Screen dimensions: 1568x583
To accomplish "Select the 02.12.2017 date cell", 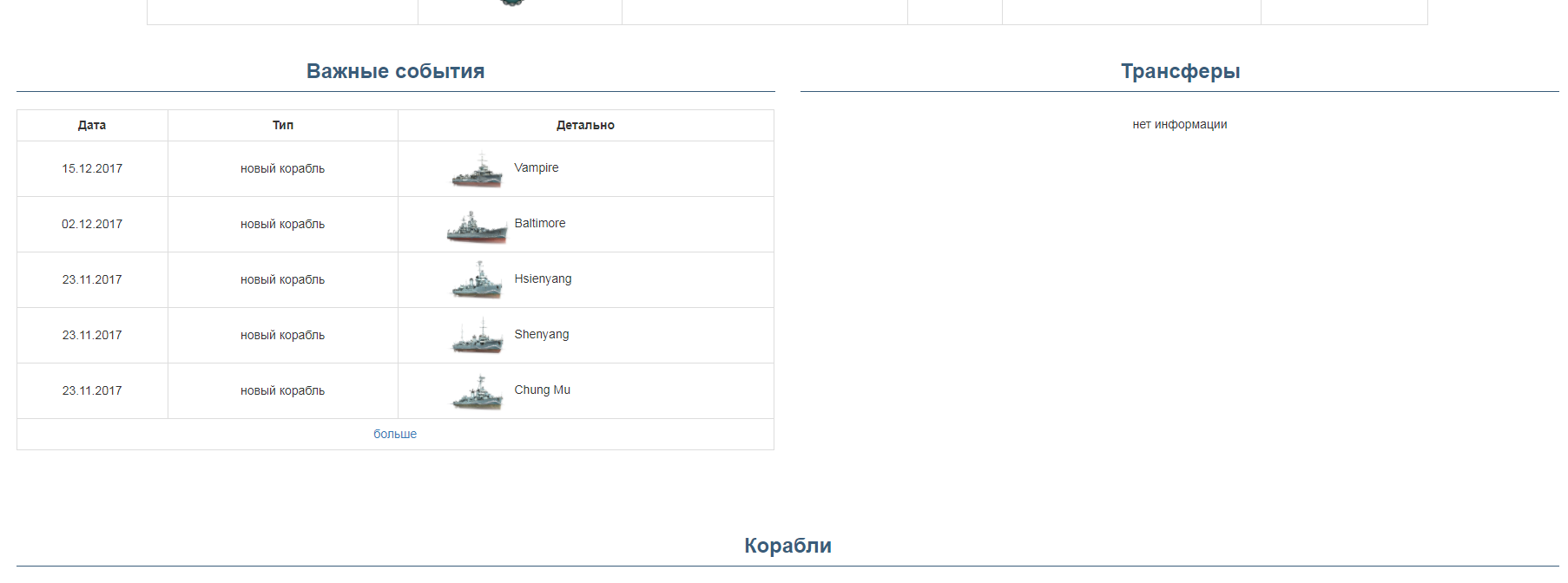I will (x=92, y=224).
